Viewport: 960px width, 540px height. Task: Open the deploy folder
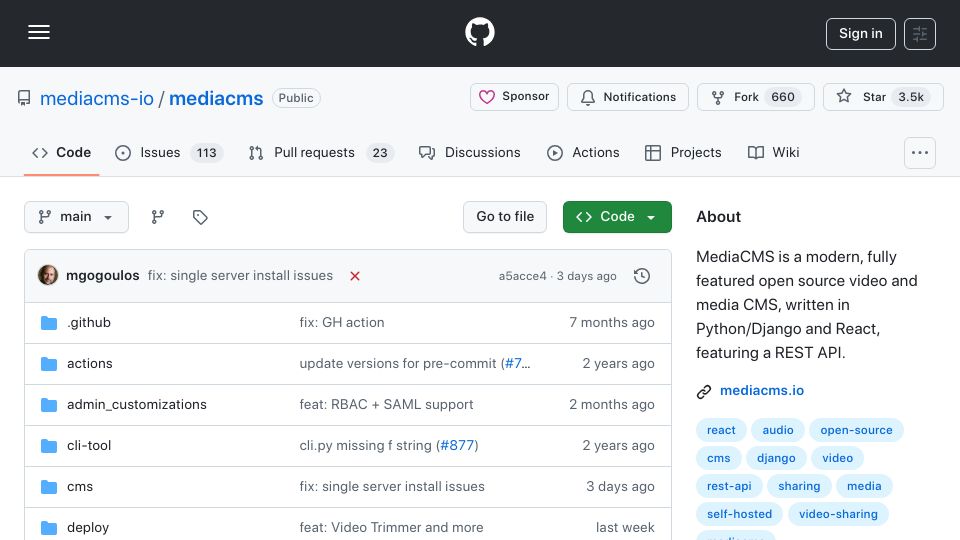88,528
